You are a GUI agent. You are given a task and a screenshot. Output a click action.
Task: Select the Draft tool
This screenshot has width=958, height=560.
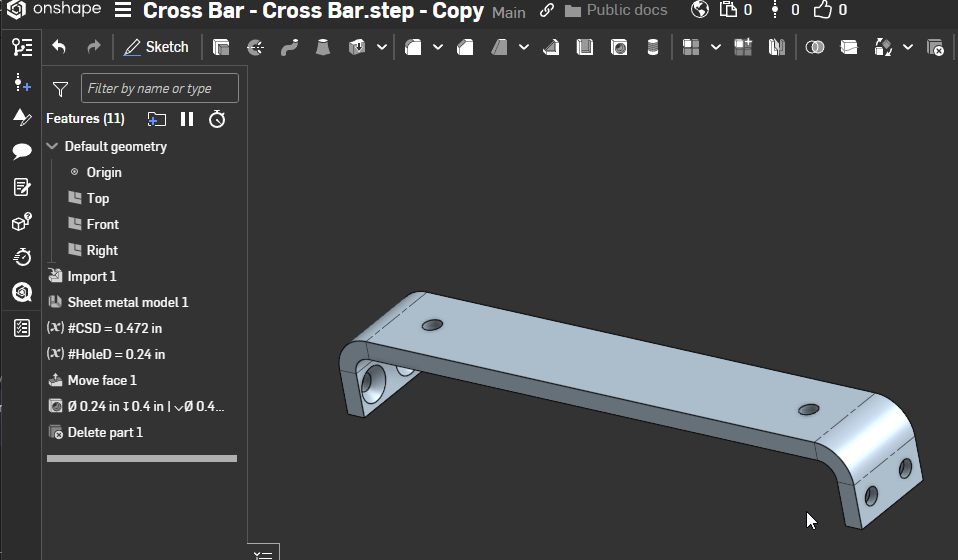[x=499, y=47]
